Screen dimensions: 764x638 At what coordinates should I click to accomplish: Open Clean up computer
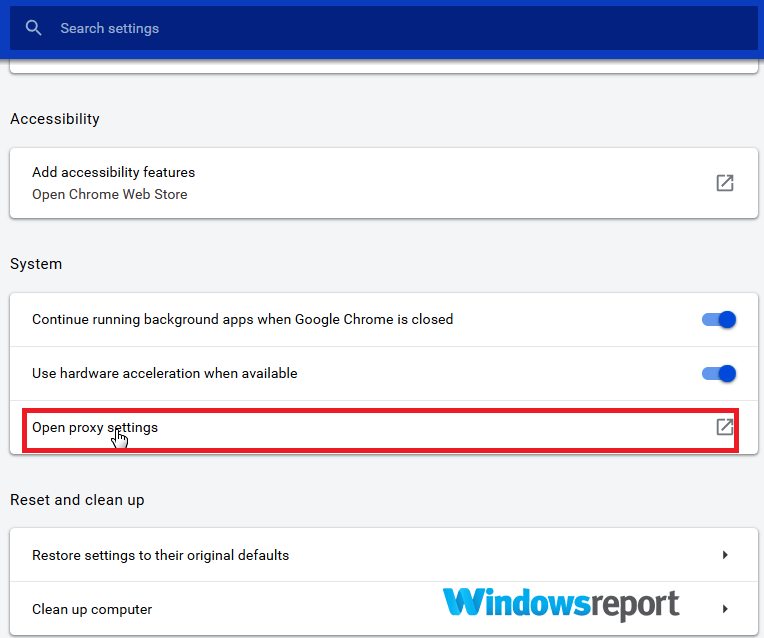383,609
